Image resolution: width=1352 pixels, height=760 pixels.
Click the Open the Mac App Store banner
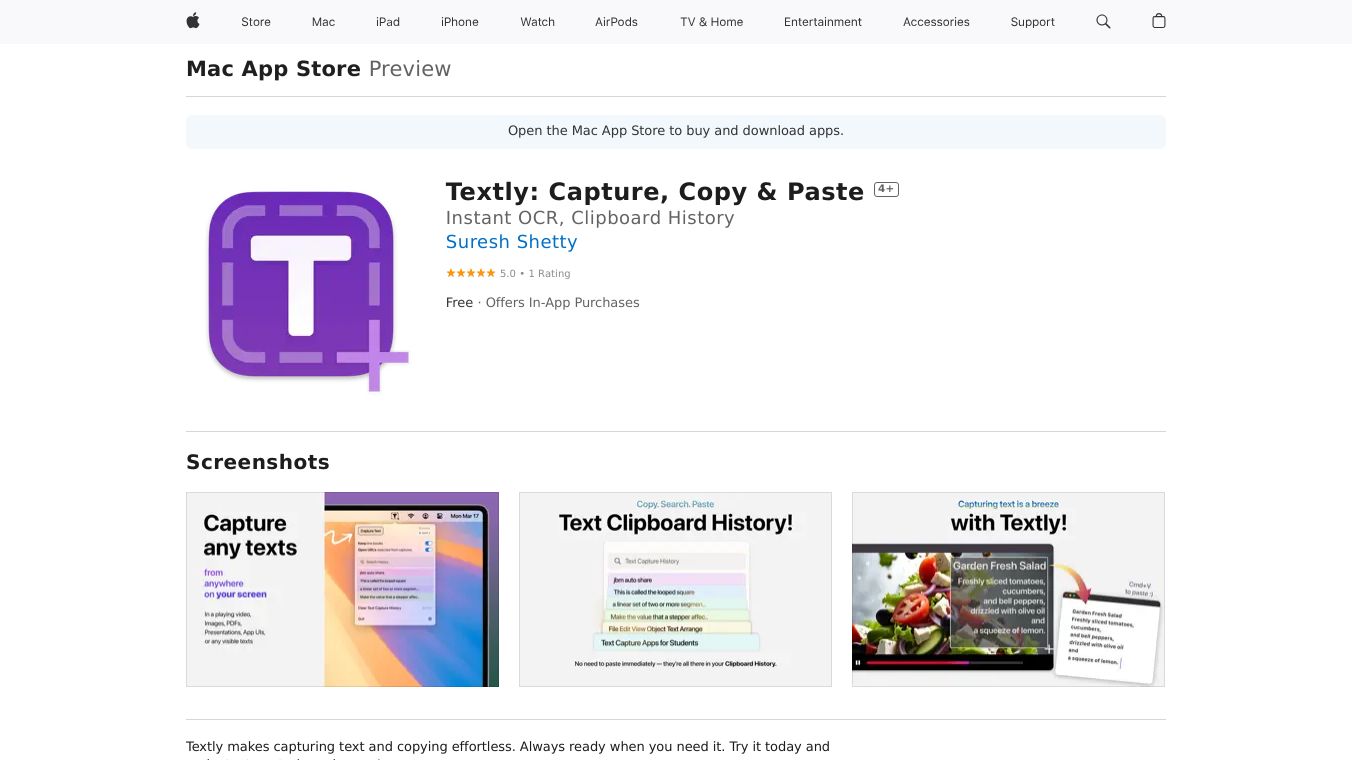[676, 131]
